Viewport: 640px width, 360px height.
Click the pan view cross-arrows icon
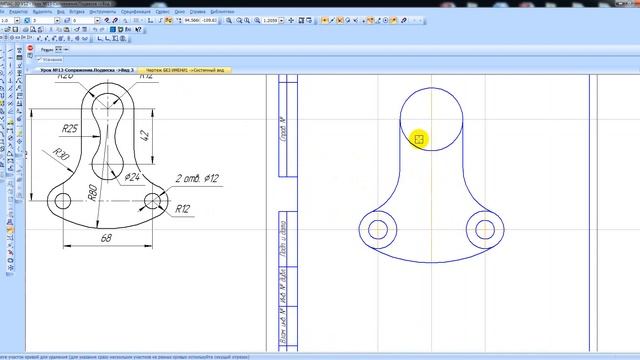click(x=291, y=20)
